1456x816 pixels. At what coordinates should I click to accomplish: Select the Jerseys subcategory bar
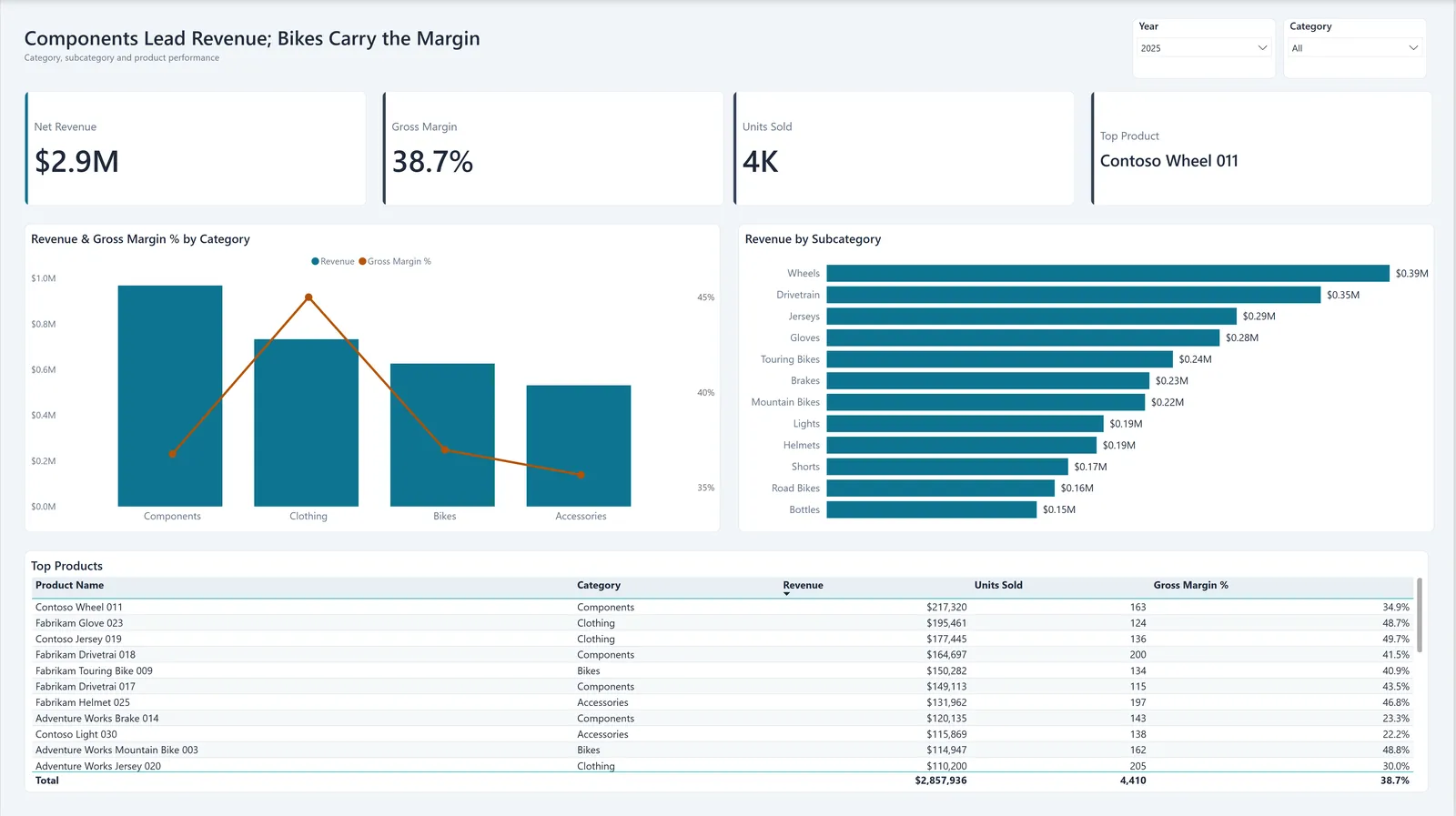tap(1032, 317)
